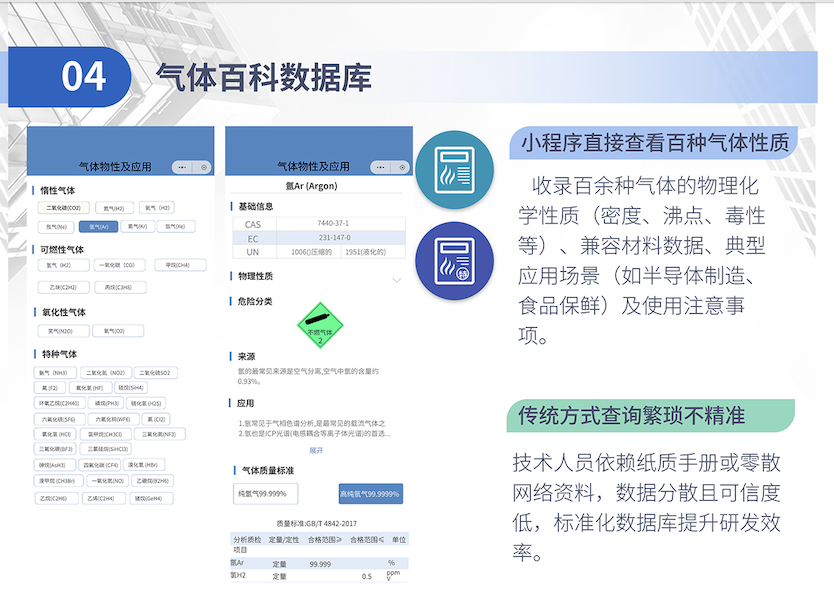Image resolution: width=834 pixels, height=606 pixels.
Task: Select the 乙硼烷(B2H6) gas chip
Action: [x=153, y=481]
